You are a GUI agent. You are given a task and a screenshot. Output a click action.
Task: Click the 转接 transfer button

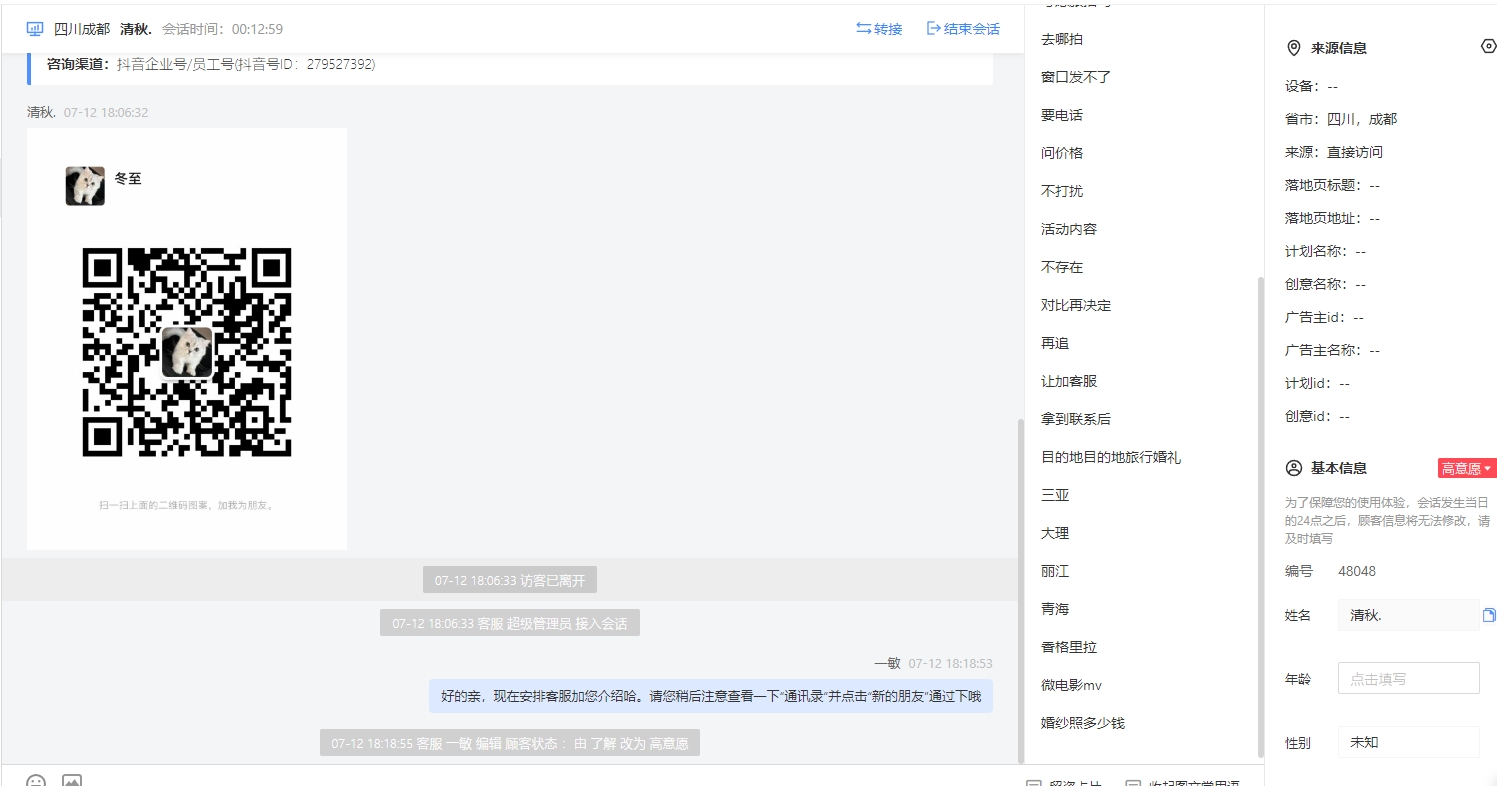tap(879, 29)
